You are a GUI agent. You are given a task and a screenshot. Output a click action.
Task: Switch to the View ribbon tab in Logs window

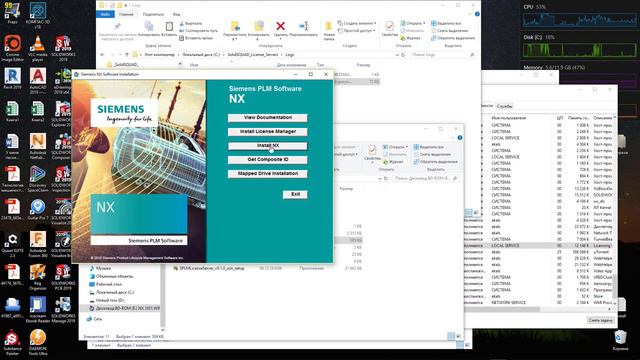click(x=176, y=14)
